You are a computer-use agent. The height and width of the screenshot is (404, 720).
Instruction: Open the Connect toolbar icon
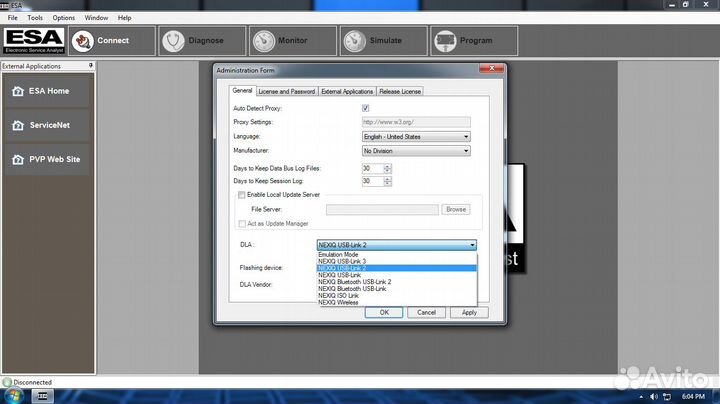pyautogui.click(x=83, y=41)
